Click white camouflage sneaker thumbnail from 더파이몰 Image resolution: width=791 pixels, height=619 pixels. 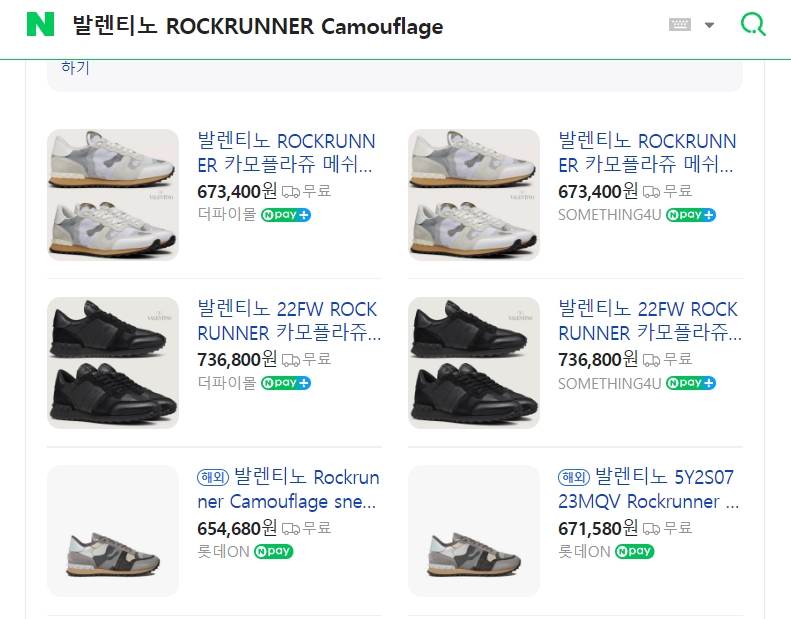click(113, 194)
